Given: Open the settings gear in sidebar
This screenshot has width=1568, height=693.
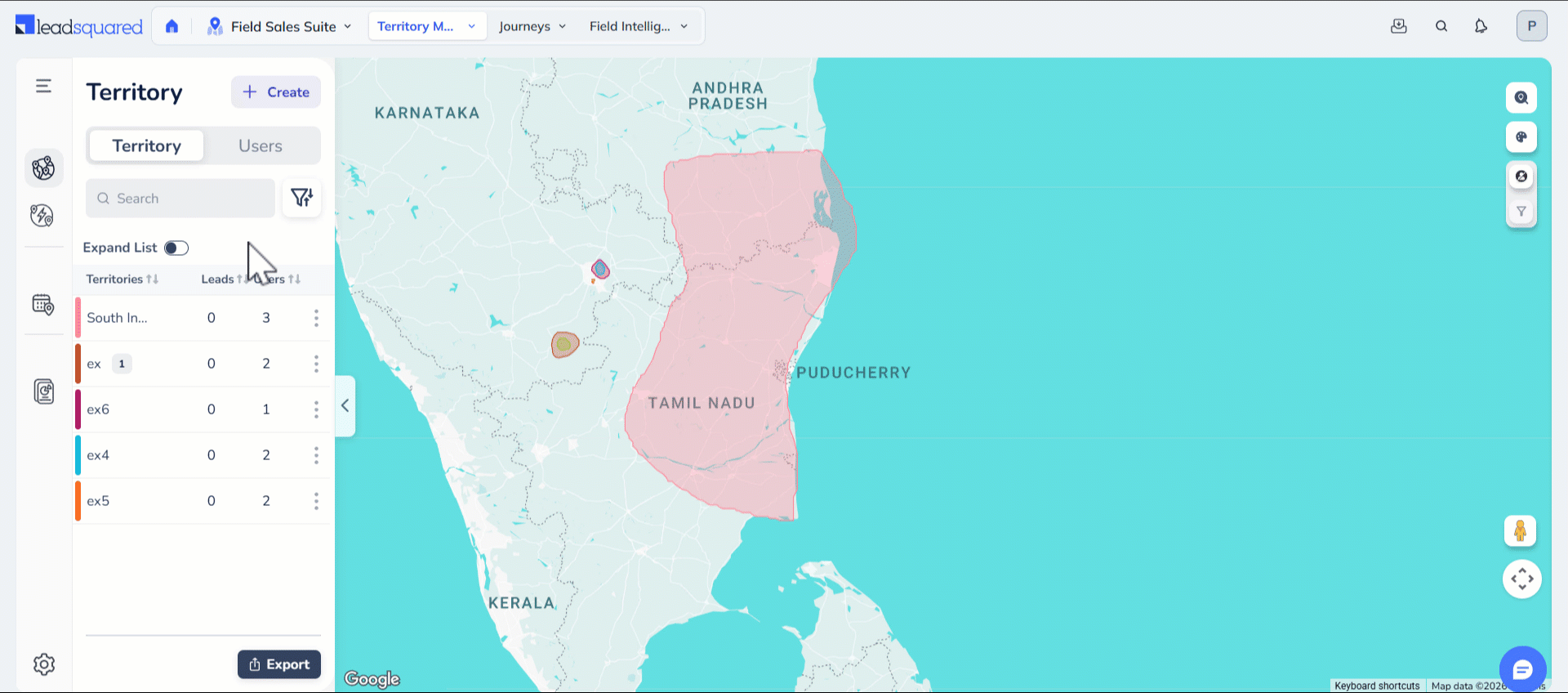Looking at the screenshot, I should pyautogui.click(x=44, y=664).
